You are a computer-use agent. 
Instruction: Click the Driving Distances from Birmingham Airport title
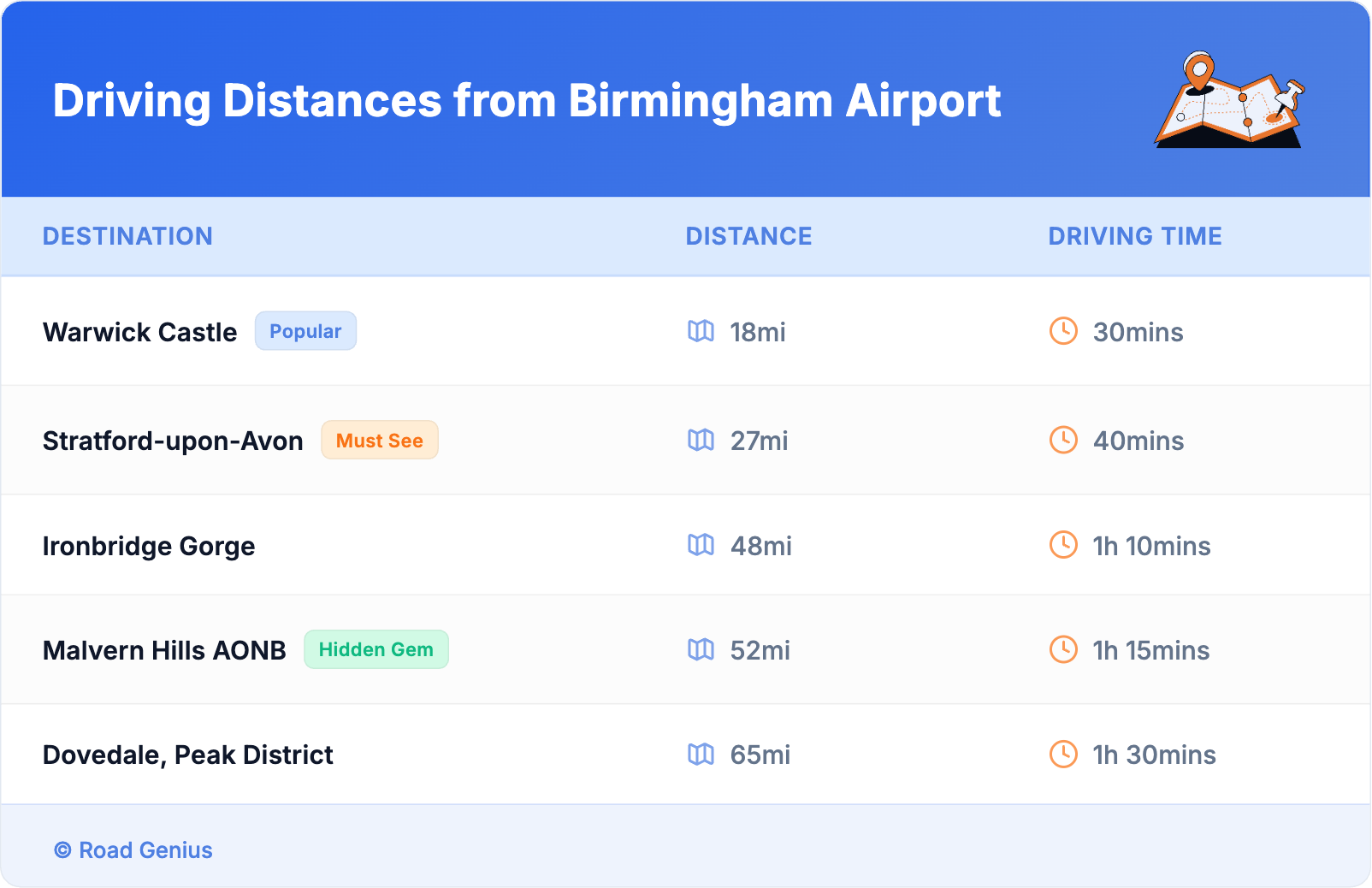(x=526, y=101)
